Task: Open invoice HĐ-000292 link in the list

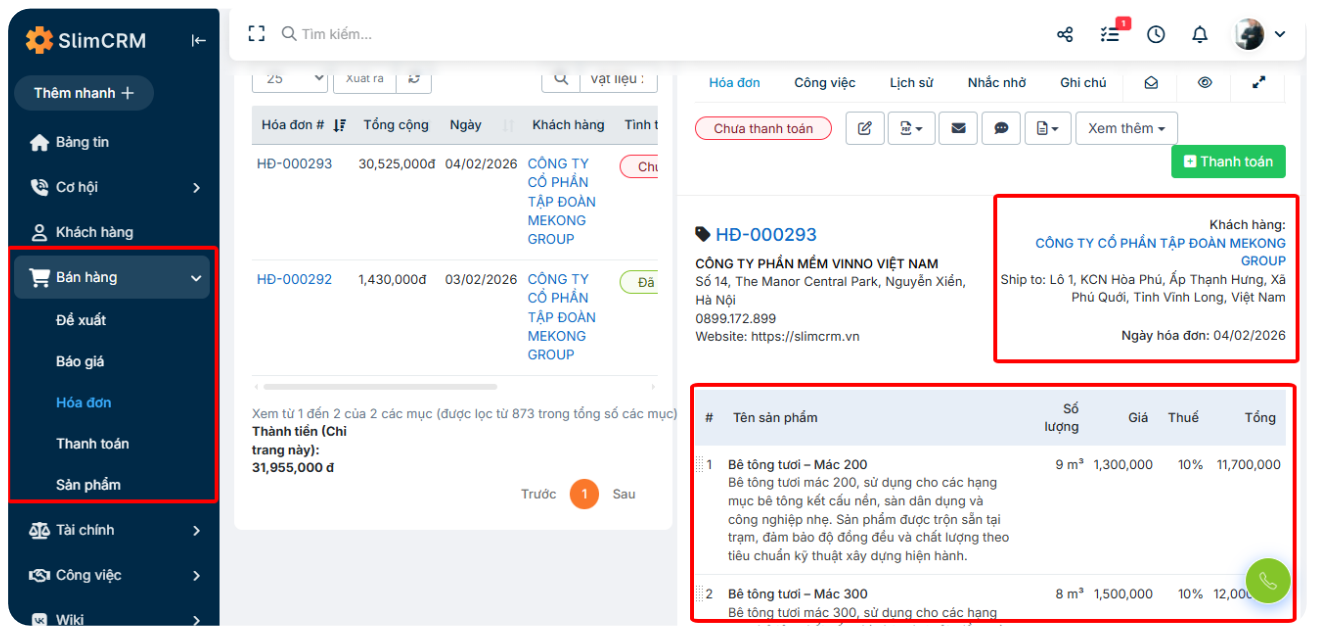Action: coord(294,279)
